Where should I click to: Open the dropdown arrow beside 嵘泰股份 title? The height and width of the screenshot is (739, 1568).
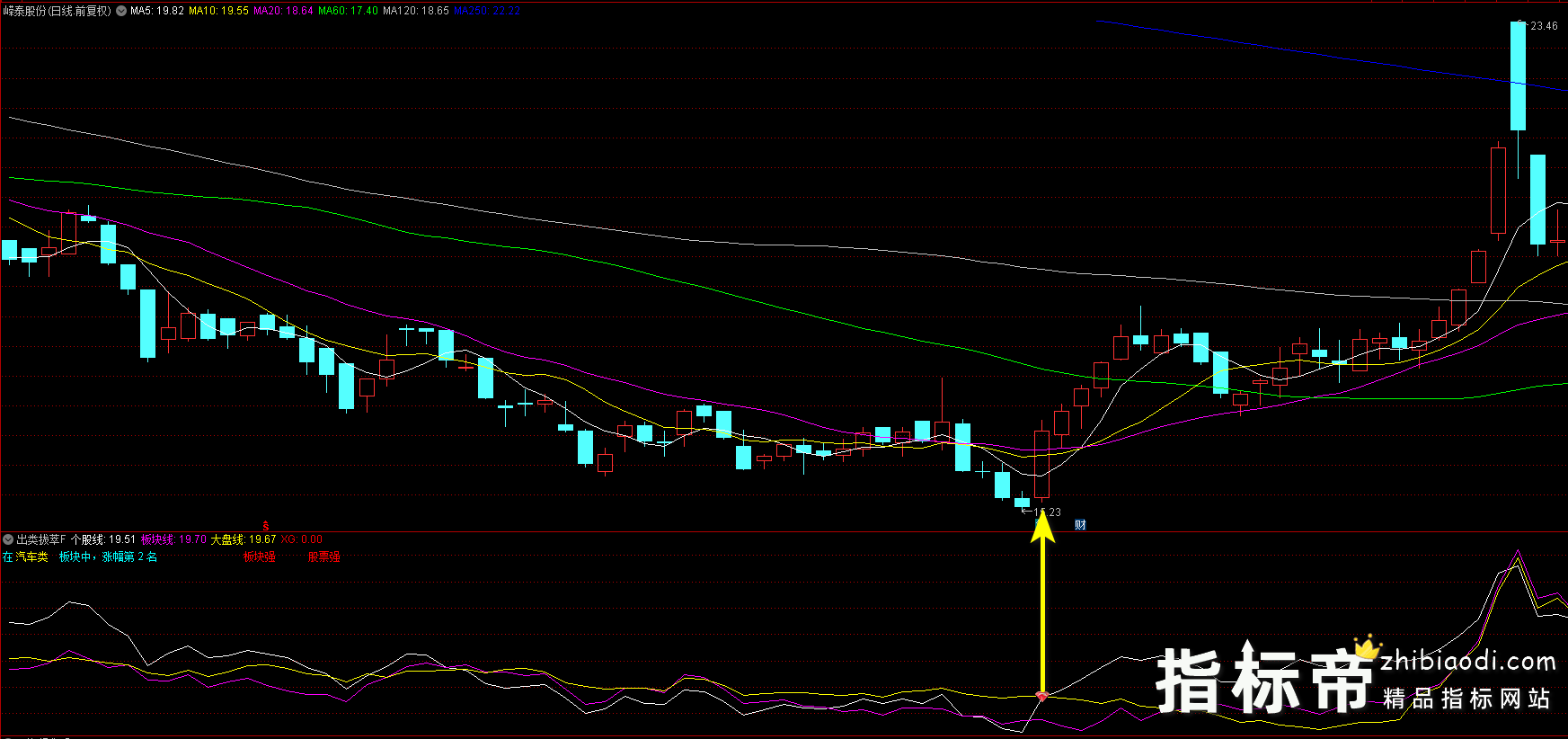[121, 11]
